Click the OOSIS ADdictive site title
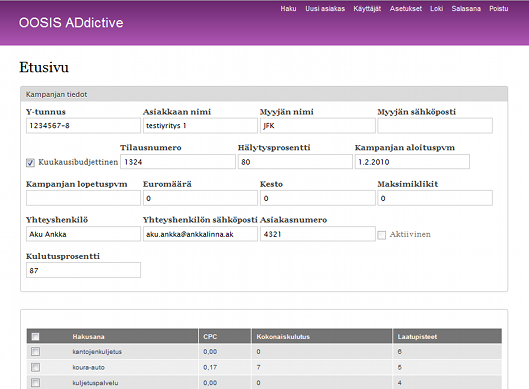Image resolution: width=529 pixels, height=389 pixels. pyautogui.click(x=71, y=23)
